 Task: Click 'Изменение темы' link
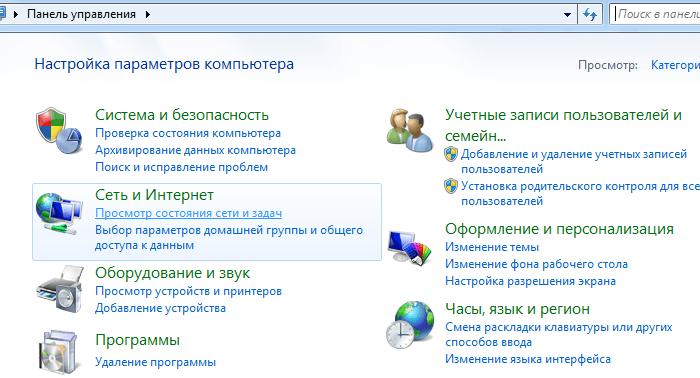click(x=492, y=247)
